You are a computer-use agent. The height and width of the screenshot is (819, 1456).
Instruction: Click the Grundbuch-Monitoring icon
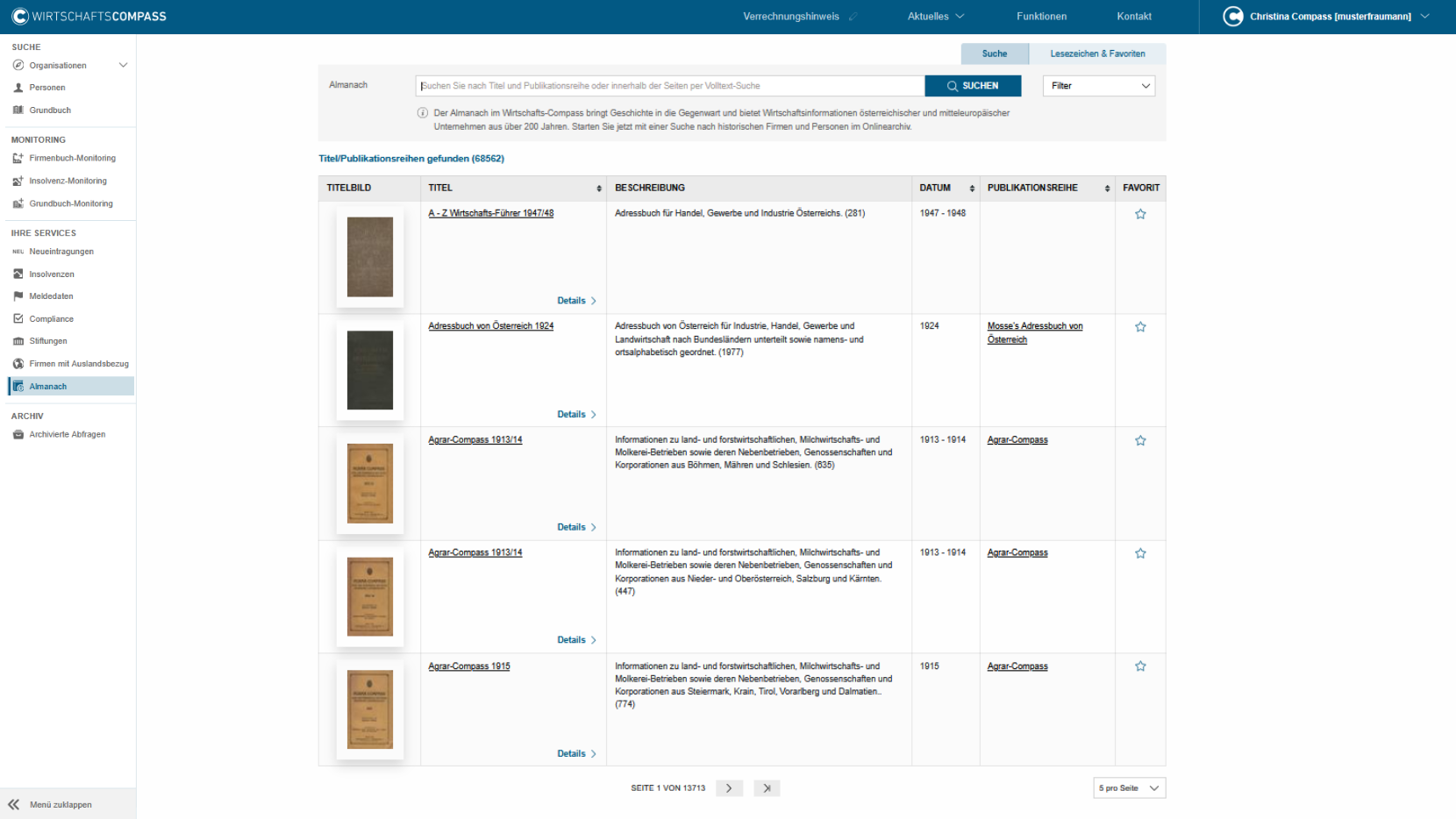coord(18,203)
